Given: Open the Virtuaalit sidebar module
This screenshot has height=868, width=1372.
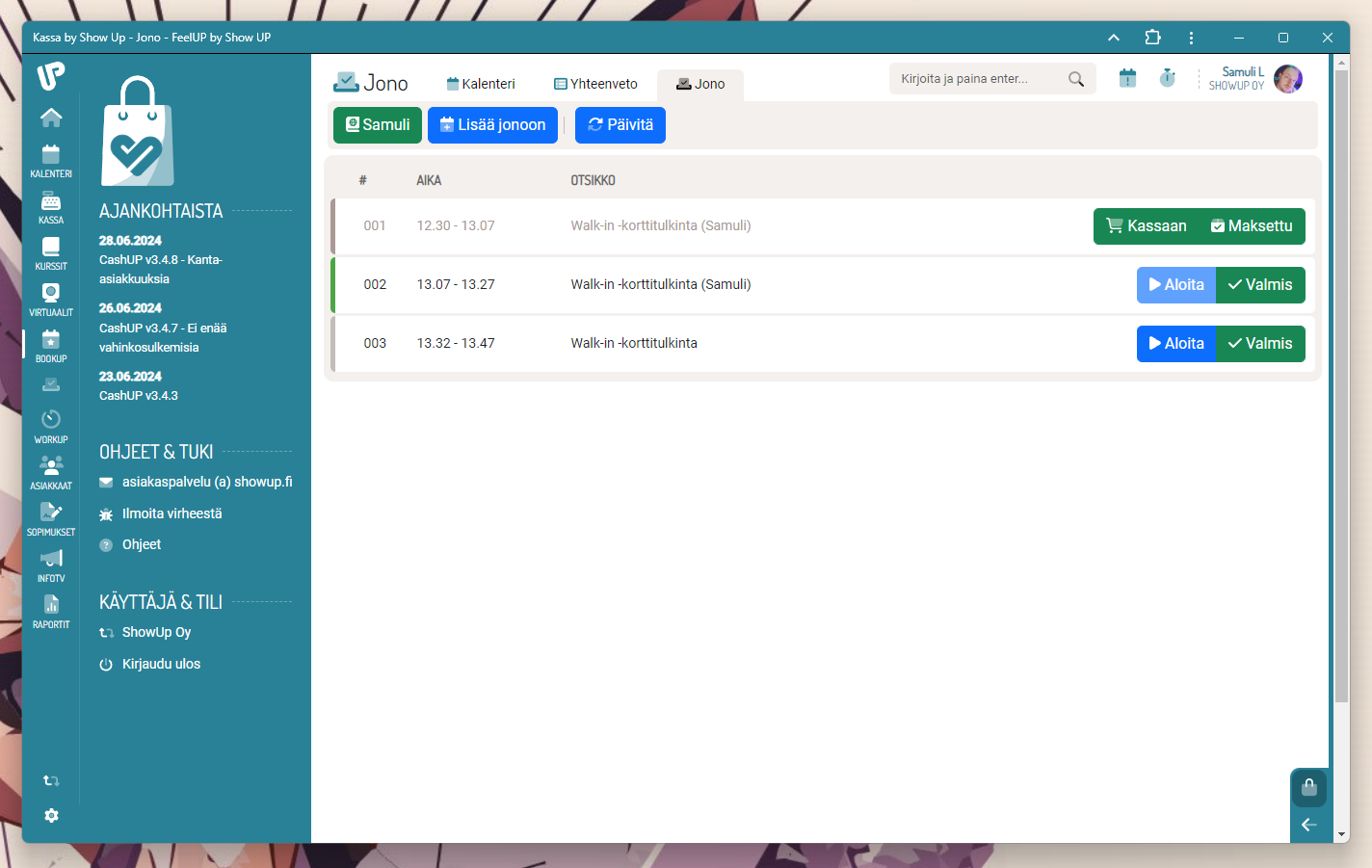Looking at the screenshot, I should coord(51,299).
